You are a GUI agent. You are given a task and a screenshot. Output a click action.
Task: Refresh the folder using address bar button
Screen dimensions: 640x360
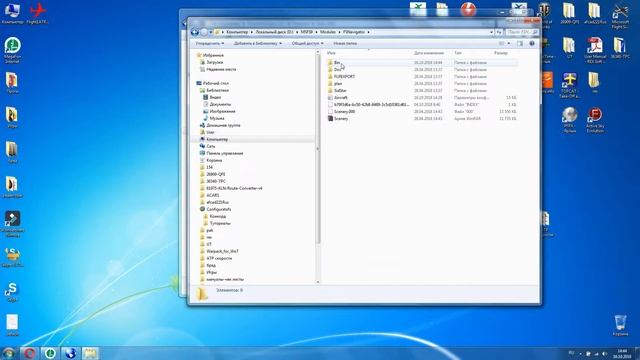(499, 32)
